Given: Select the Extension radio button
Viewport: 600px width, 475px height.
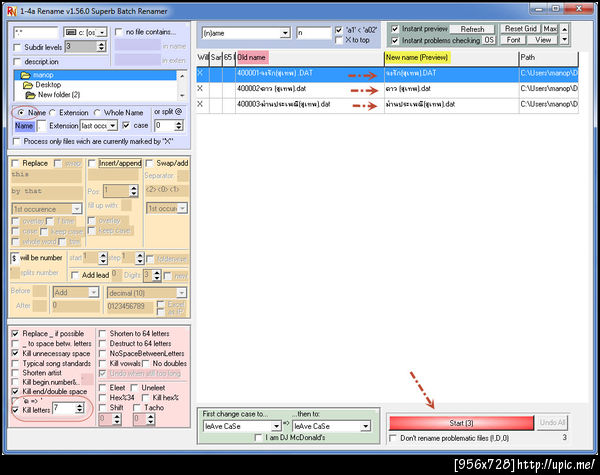Looking at the screenshot, I should (52, 113).
